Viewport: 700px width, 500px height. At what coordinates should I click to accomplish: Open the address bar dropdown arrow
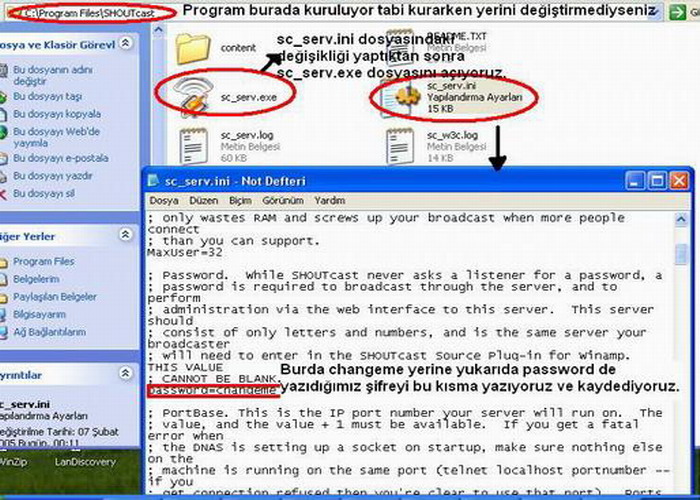[656, 12]
